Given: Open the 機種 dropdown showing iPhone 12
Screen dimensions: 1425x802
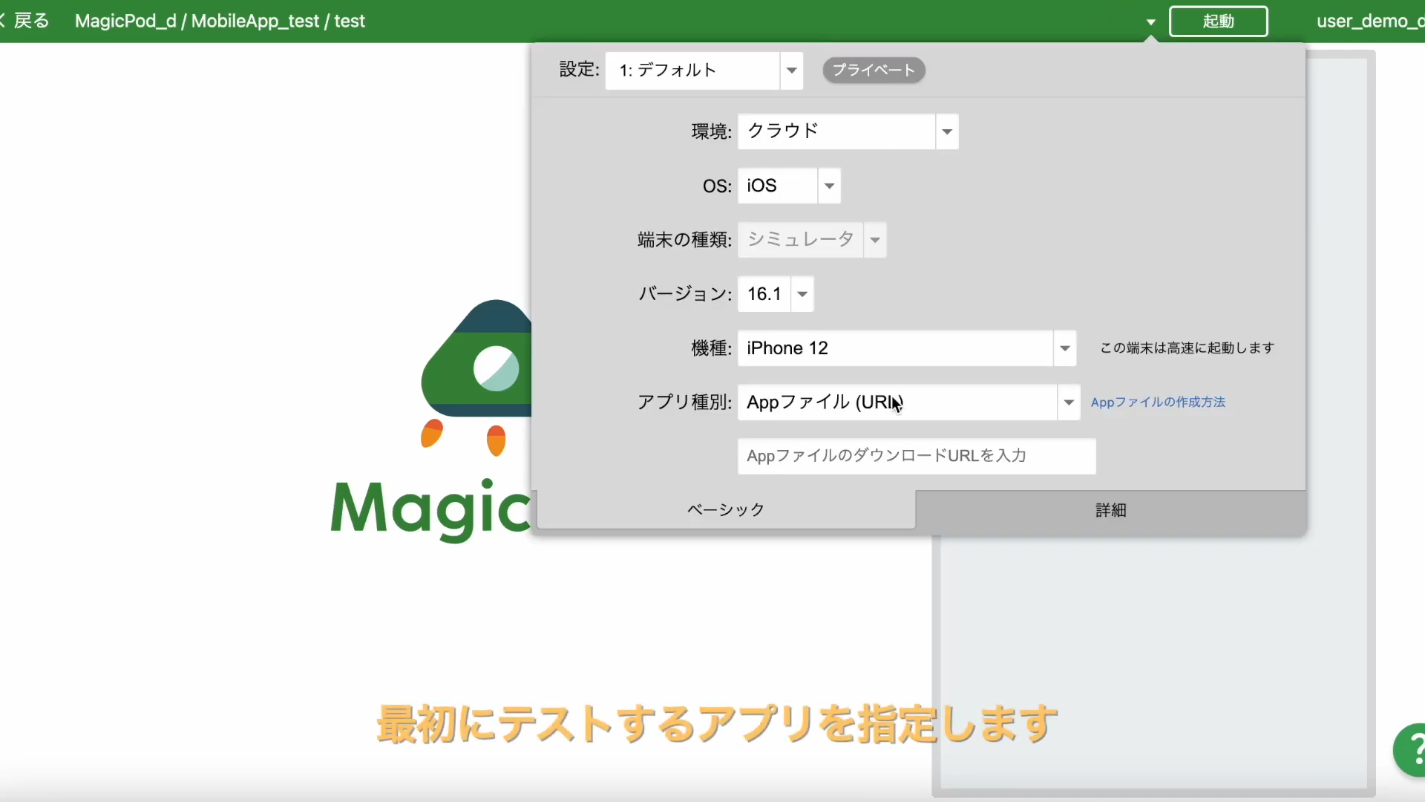Looking at the screenshot, I should pyautogui.click(x=907, y=348).
